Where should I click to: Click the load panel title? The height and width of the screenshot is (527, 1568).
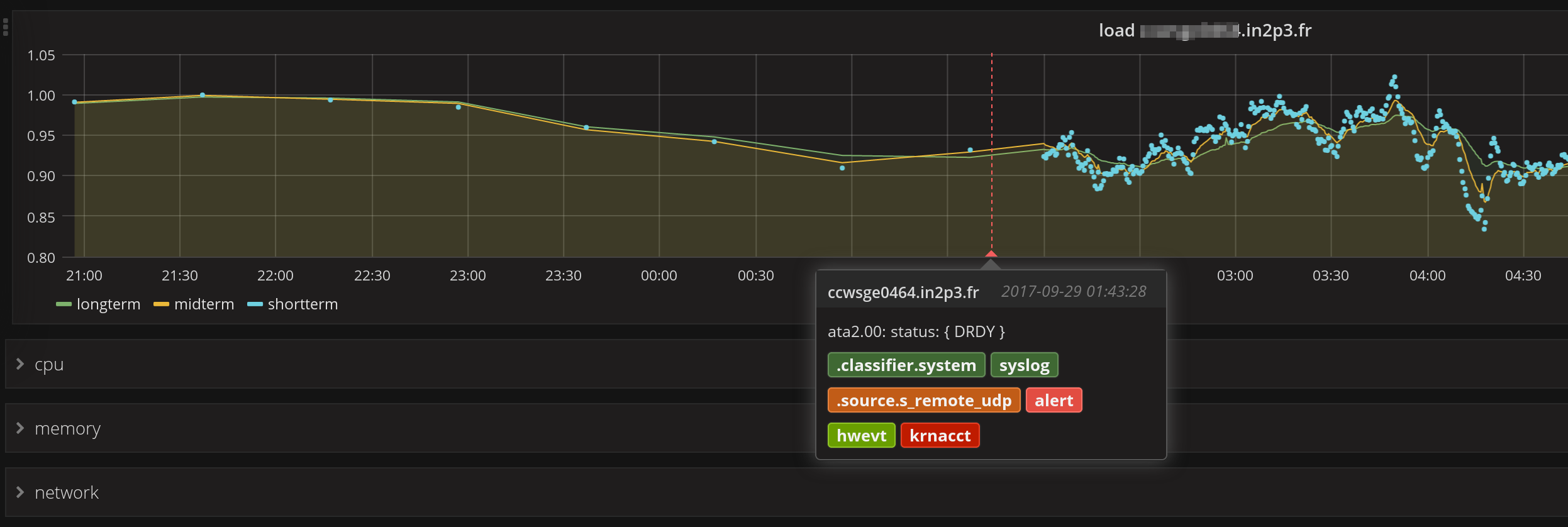click(1204, 30)
